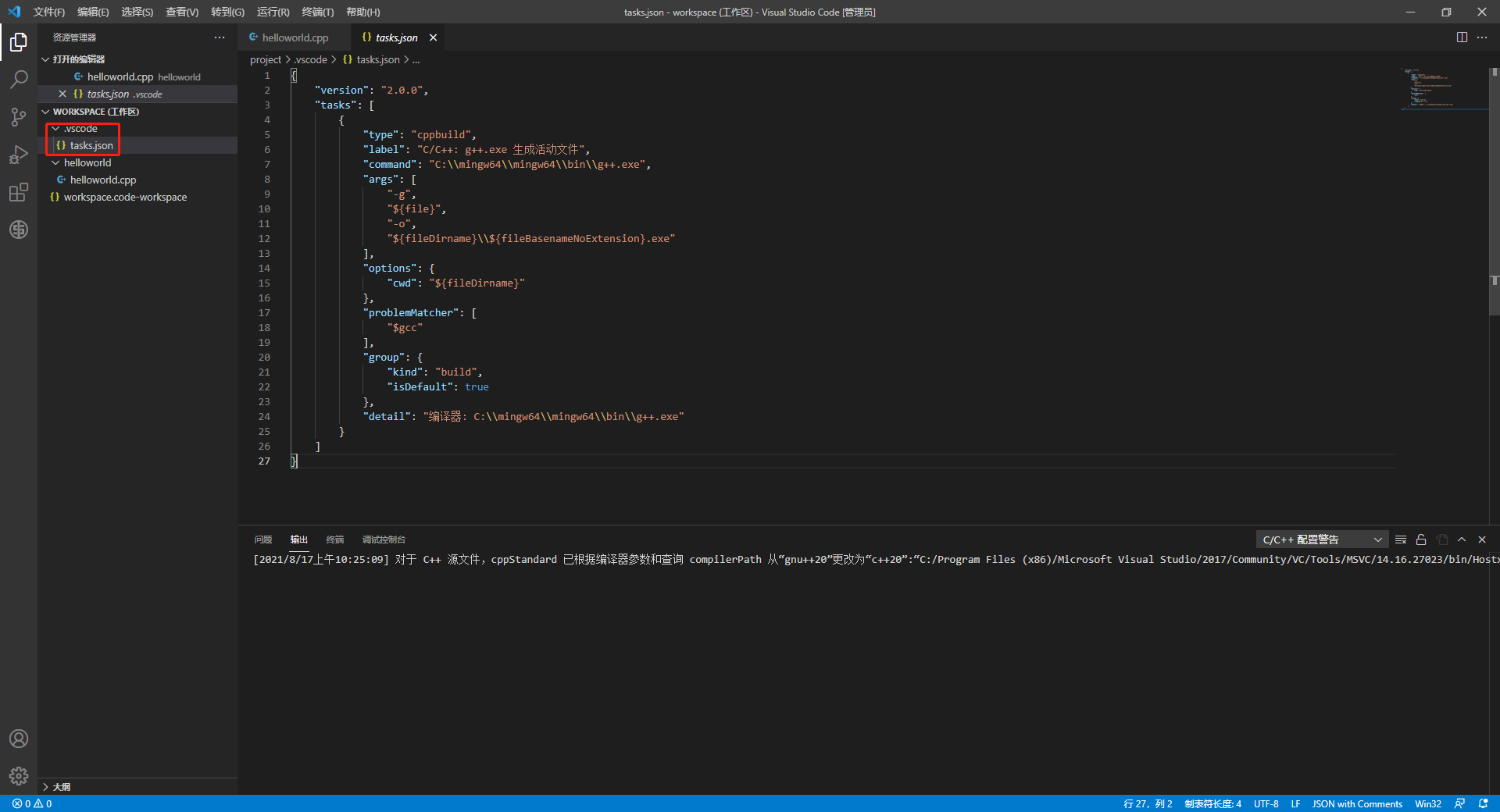Switch to the 问题 panel tab
The width and height of the screenshot is (1500, 812).
point(263,540)
